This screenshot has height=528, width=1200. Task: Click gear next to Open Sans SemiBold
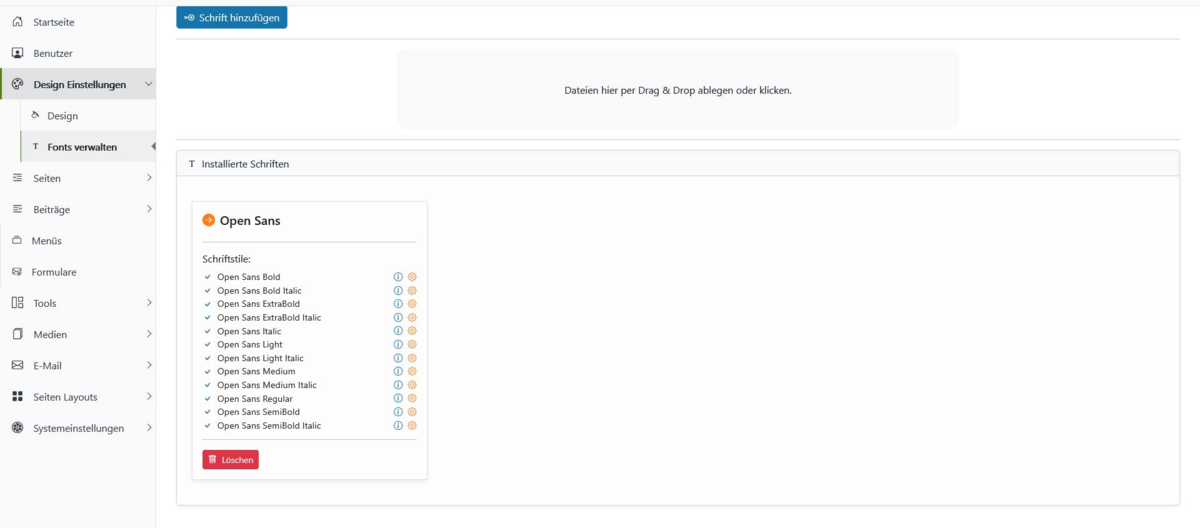(x=412, y=412)
